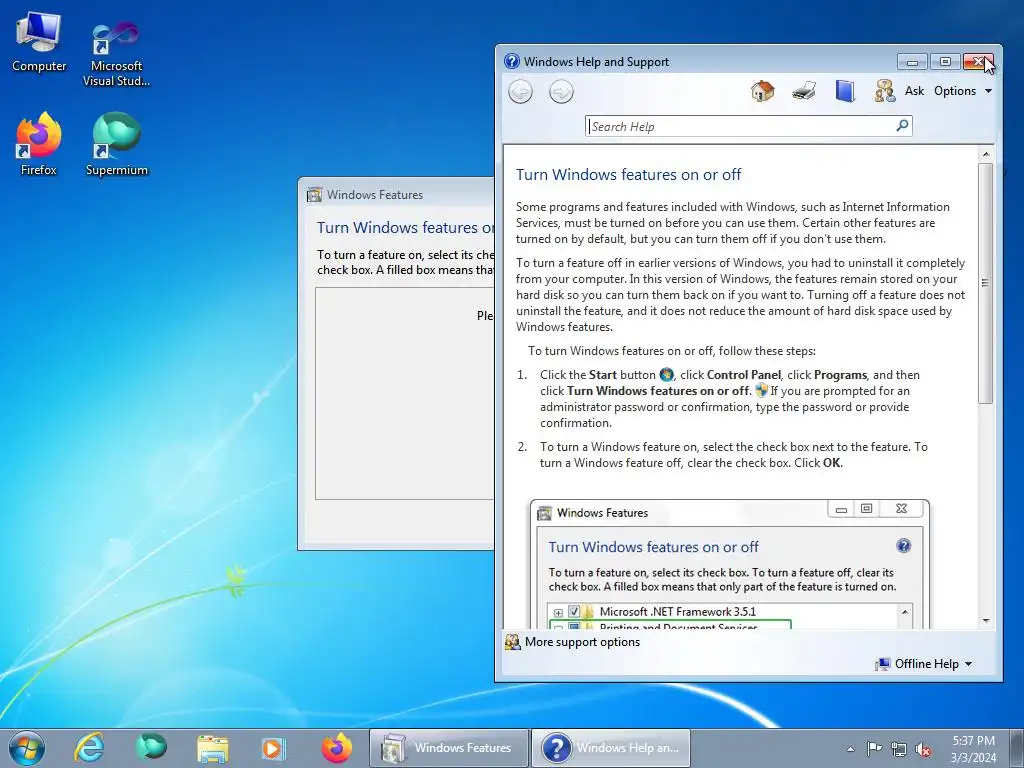The image size is (1024, 768).
Task: Minimize the Windows Help and Support window
Action: click(912, 62)
